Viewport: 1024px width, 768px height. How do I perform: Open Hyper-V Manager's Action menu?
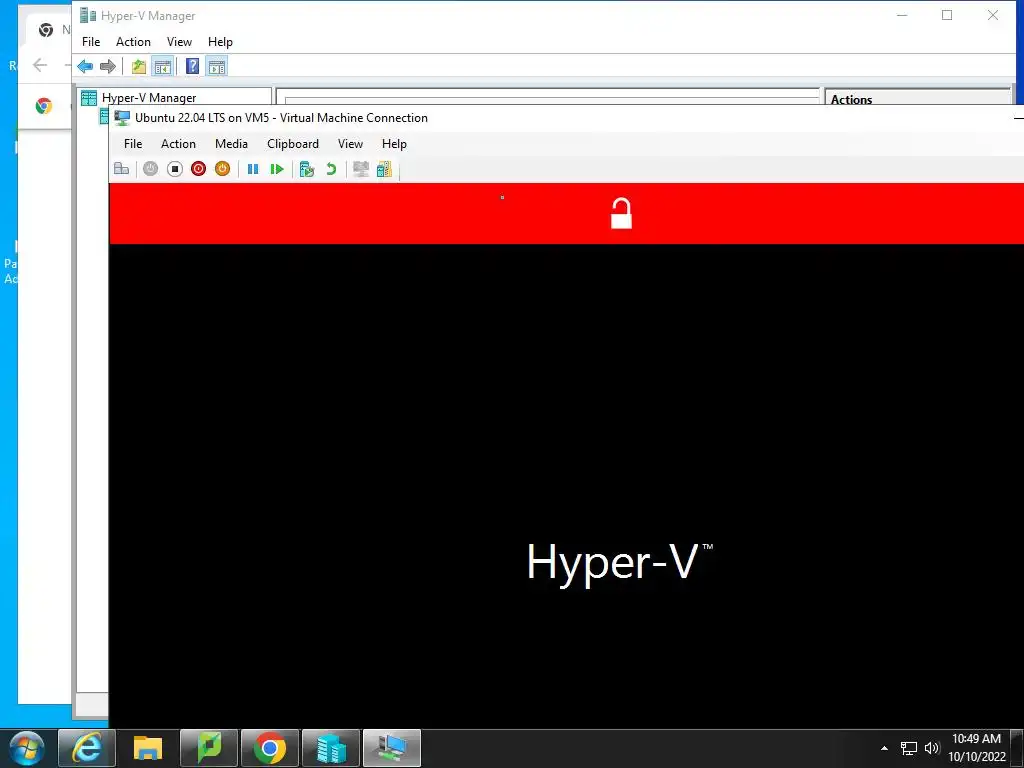133,42
